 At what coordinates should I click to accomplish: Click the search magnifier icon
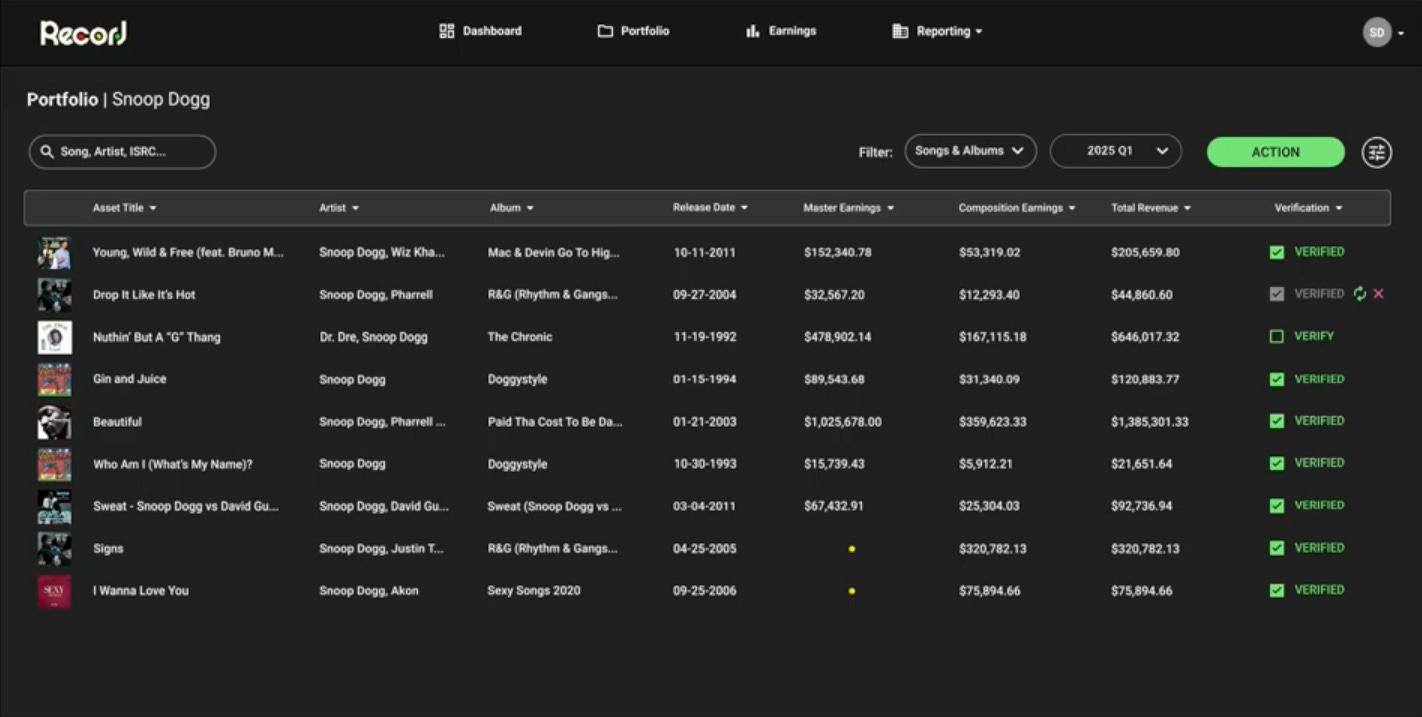(x=47, y=152)
